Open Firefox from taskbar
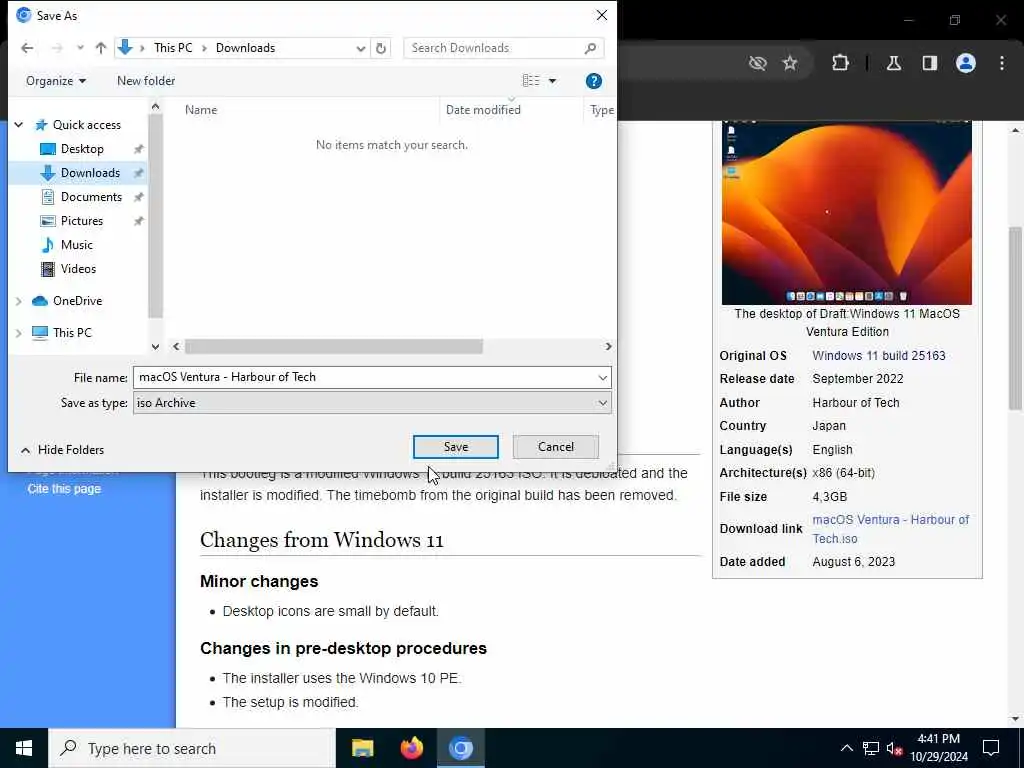Screen dimensions: 1024x768 pyautogui.click(x=411, y=748)
